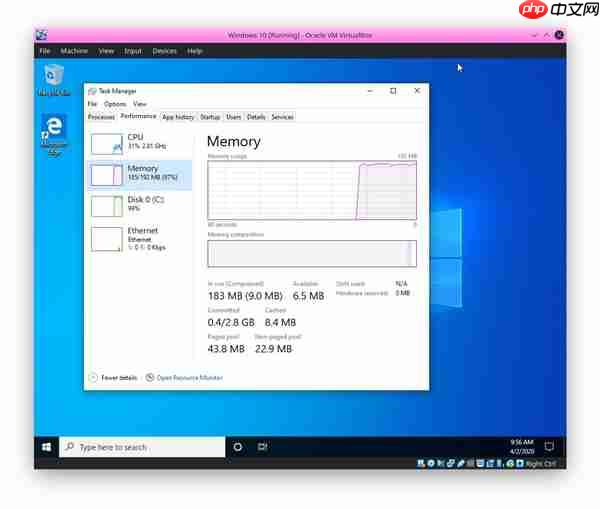600x509 pixels.
Task: Click the 22.9 MB non-paged pool value
Action: pyautogui.click(x=274, y=349)
